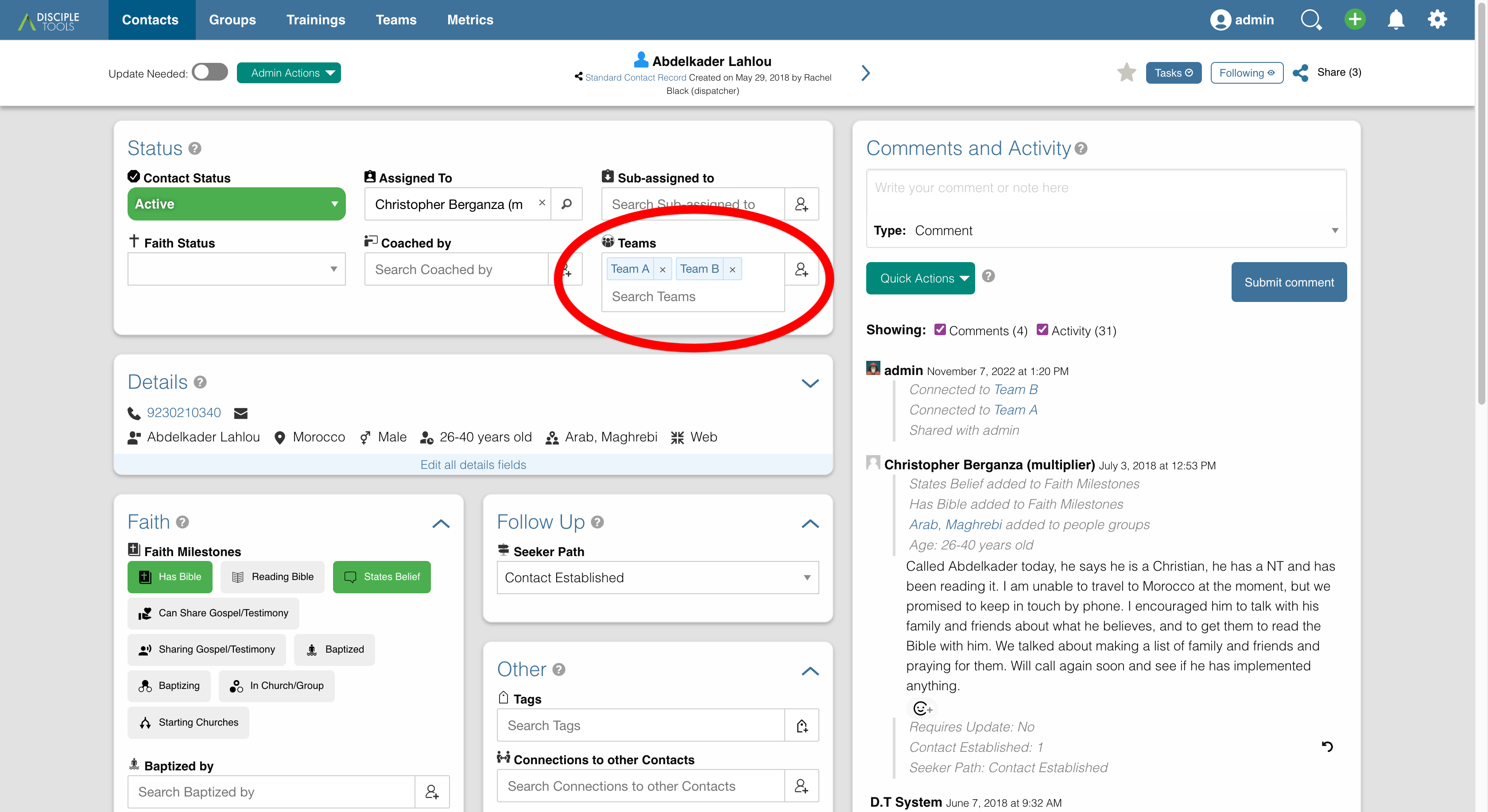This screenshot has height=812, width=1488.
Task: Open Metrics tab
Action: pyautogui.click(x=469, y=19)
